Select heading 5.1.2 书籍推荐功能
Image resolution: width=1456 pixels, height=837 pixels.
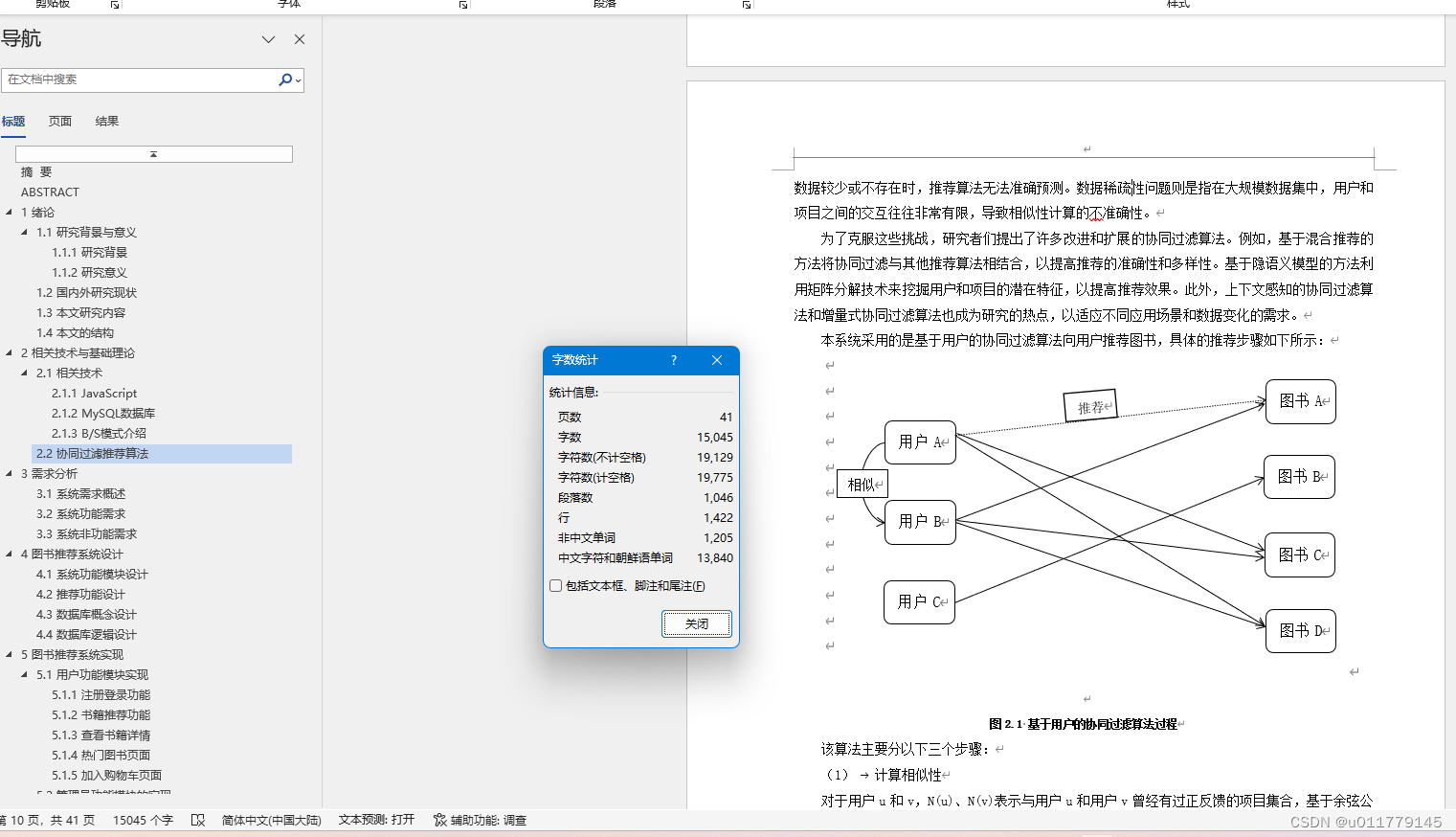click(101, 715)
